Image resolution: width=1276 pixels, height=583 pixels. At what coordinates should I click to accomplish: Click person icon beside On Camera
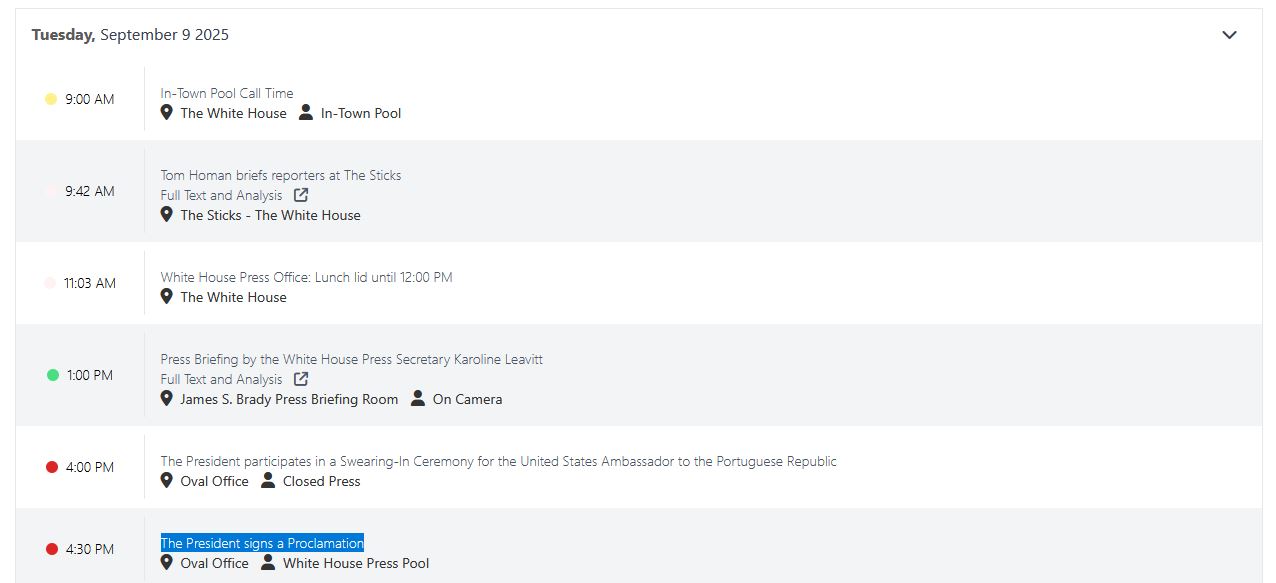click(418, 398)
